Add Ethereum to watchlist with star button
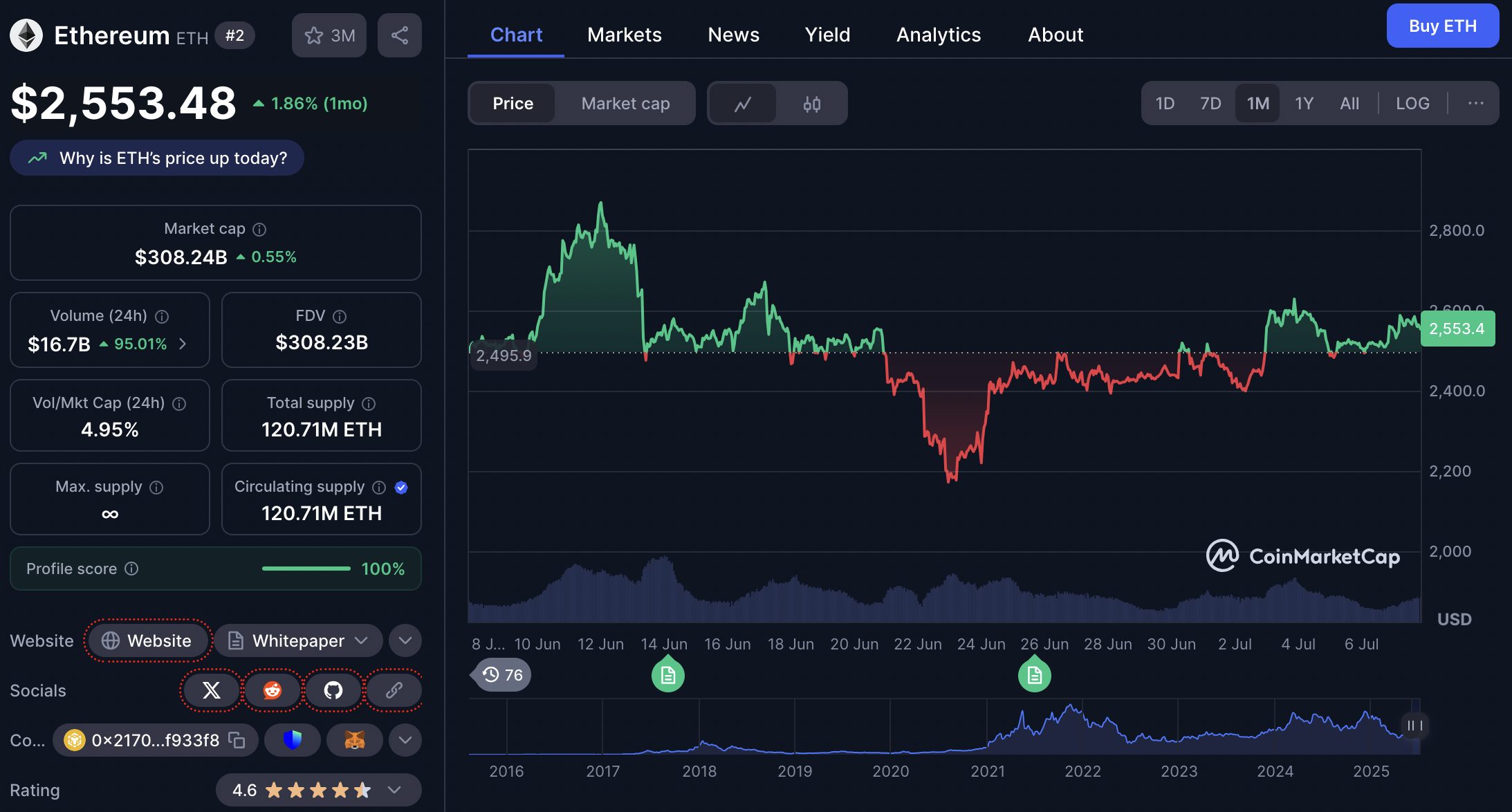Screen dimensions: 1512x812 point(329,35)
